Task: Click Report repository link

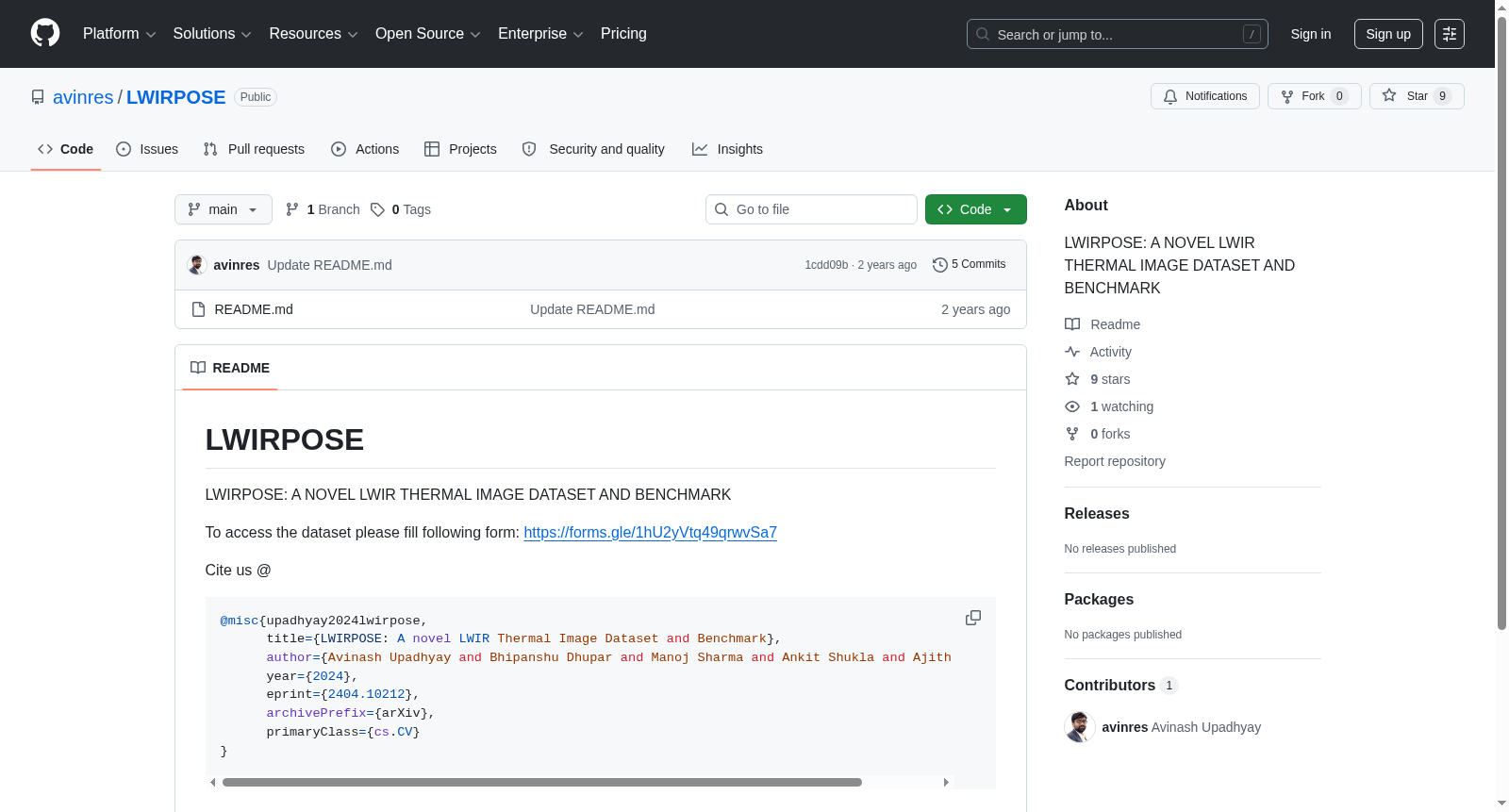Action: coord(1115,461)
